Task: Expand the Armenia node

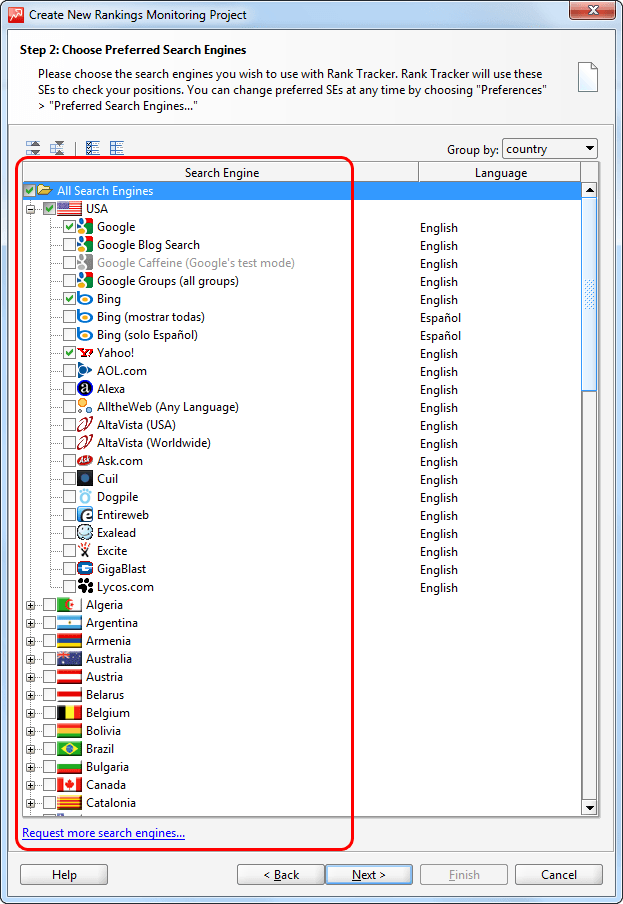Action: (31, 641)
